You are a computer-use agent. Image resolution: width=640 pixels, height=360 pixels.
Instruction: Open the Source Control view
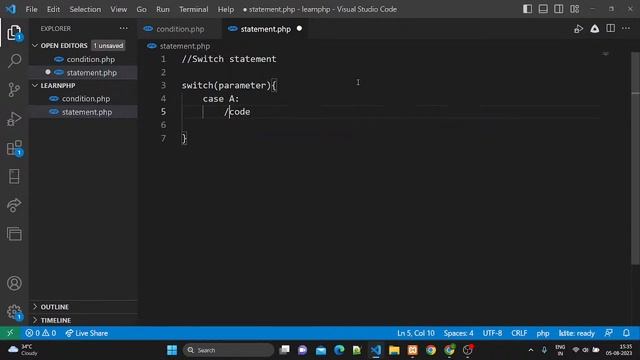(14, 90)
